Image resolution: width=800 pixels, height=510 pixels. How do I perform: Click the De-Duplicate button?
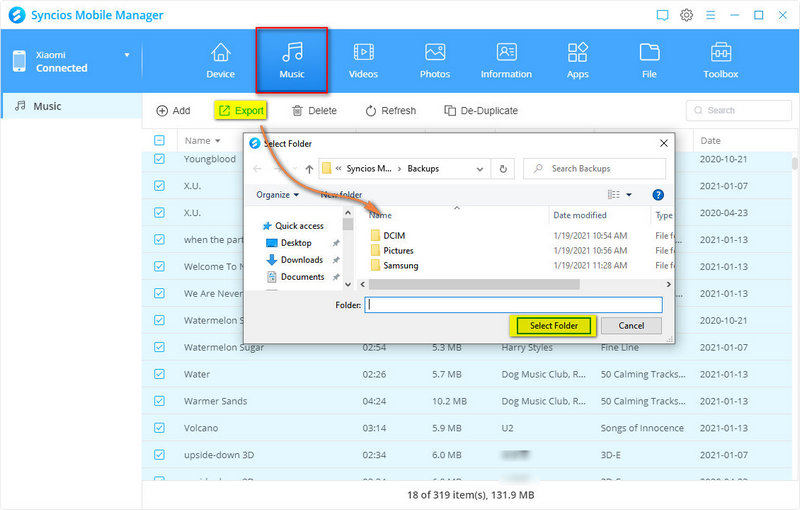(x=481, y=111)
